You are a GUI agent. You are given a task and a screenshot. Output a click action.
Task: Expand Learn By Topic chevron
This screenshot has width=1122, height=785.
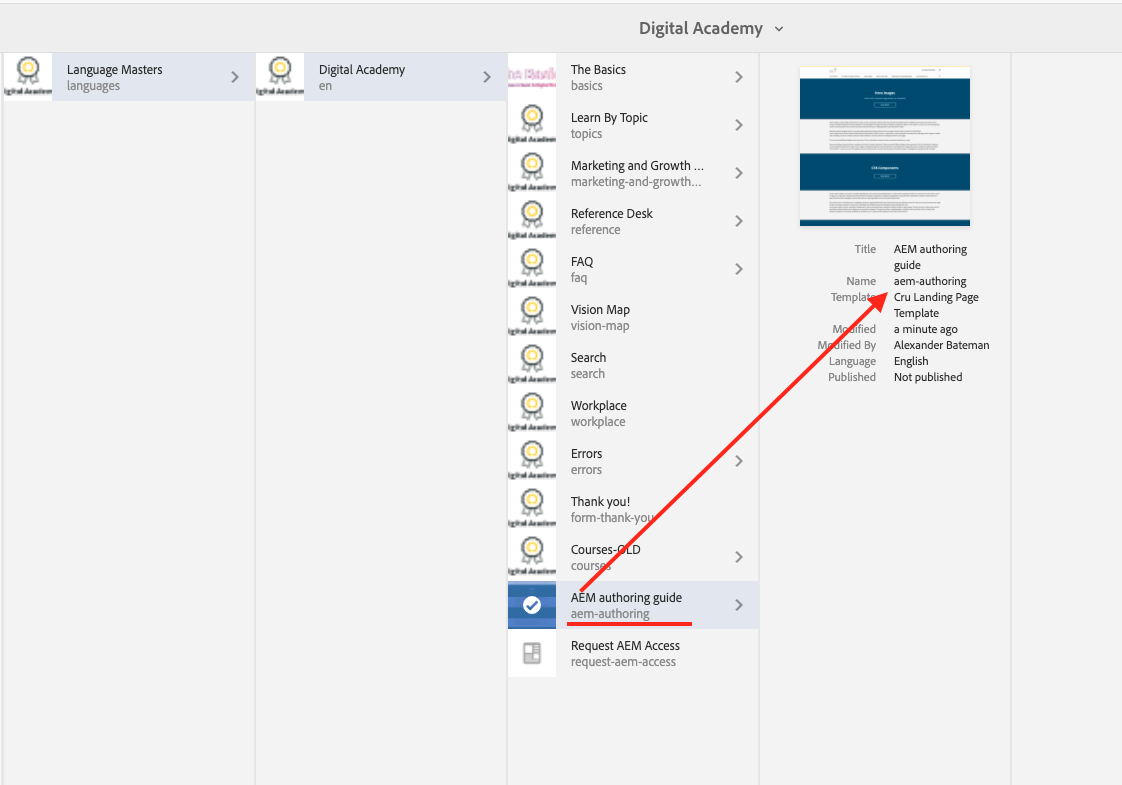(739, 125)
